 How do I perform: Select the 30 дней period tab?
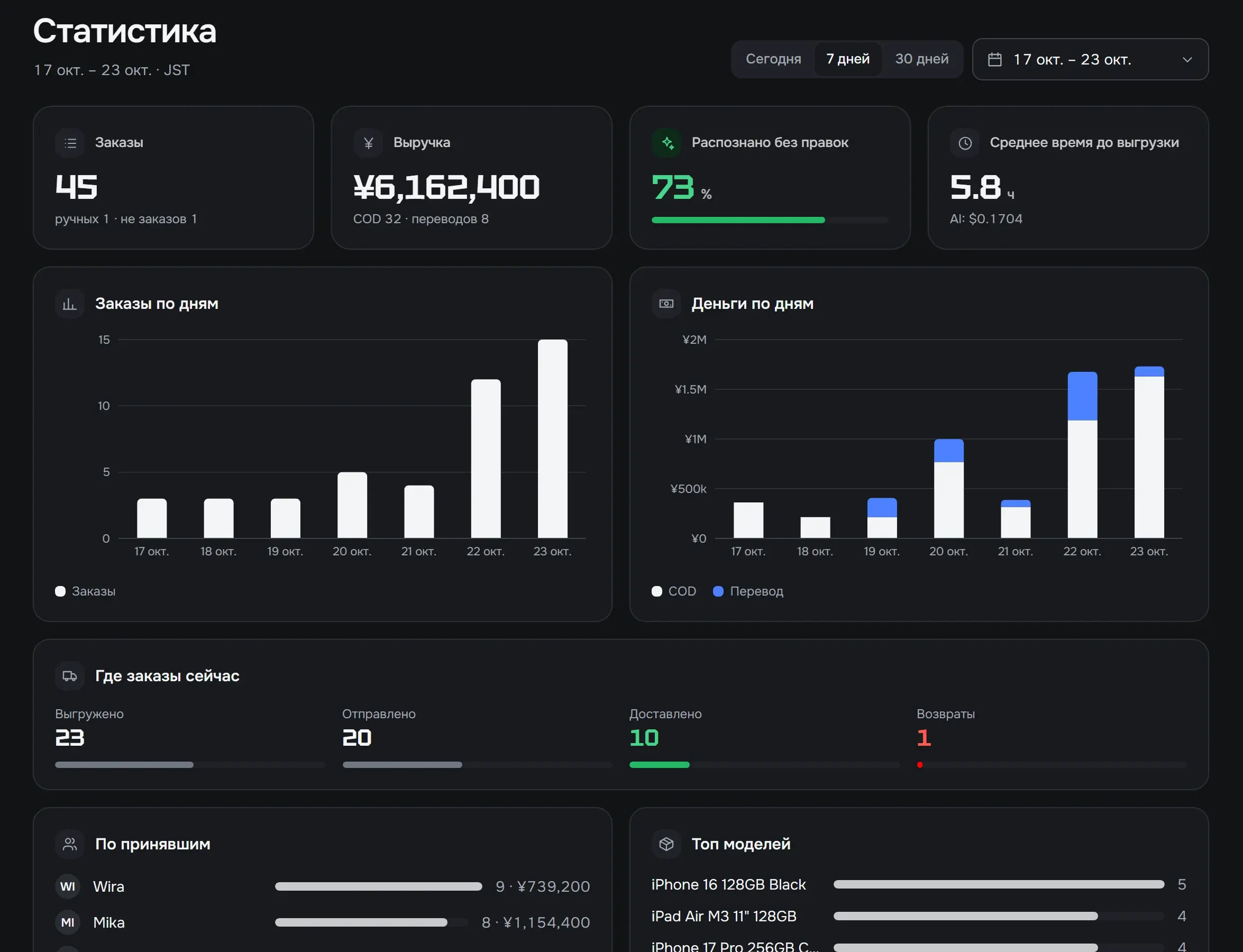click(921, 59)
